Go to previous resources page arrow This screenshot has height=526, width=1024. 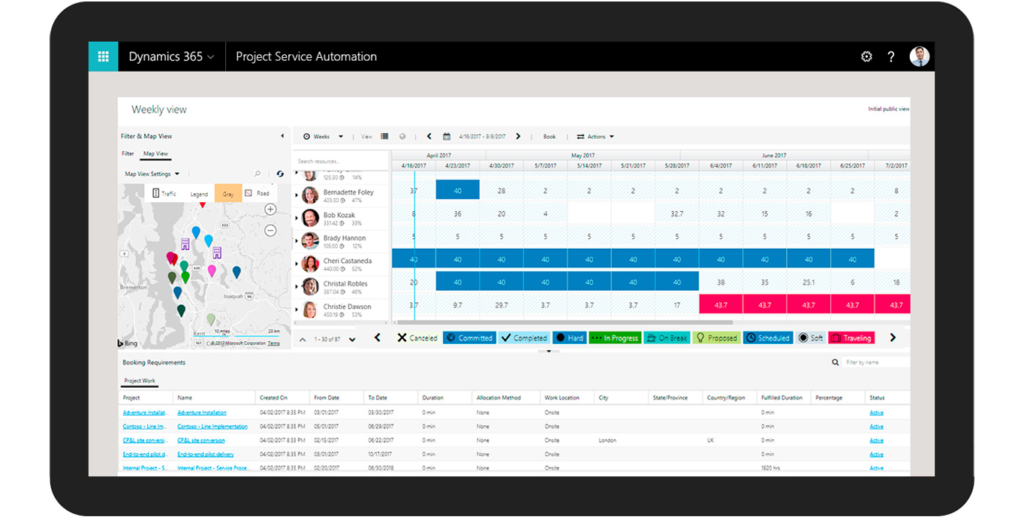[302, 339]
